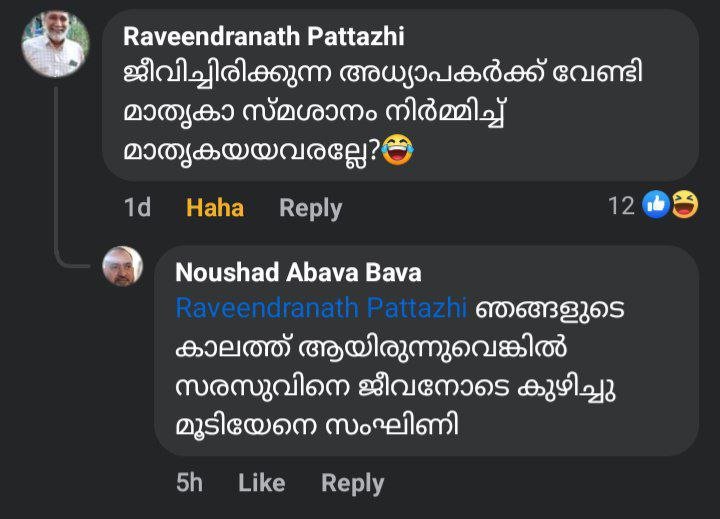Reply to Raveendranath Pattazhi's comment
Viewport: 720px width, 519px height.
(x=310, y=207)
